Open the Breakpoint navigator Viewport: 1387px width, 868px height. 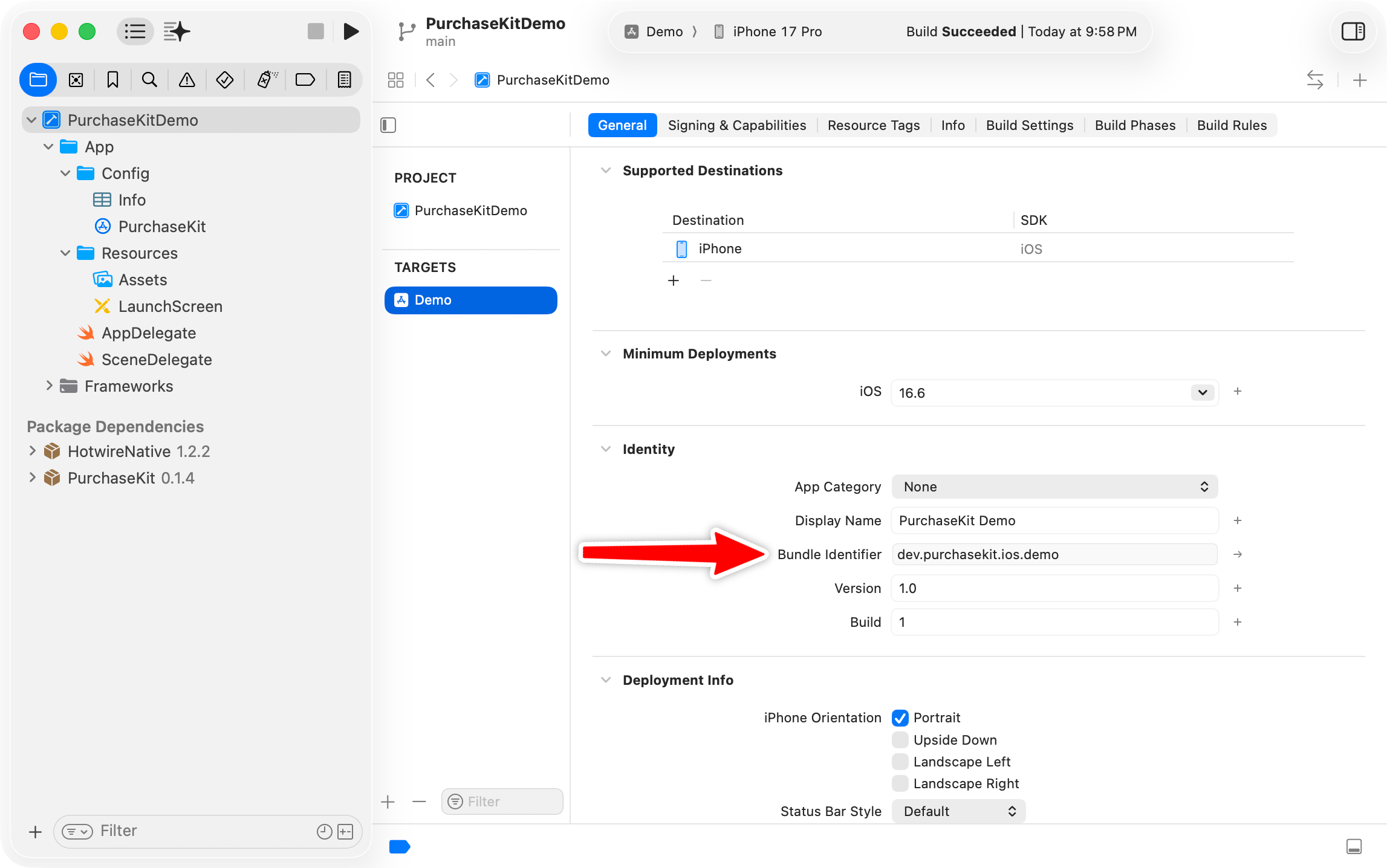point(305,79)
